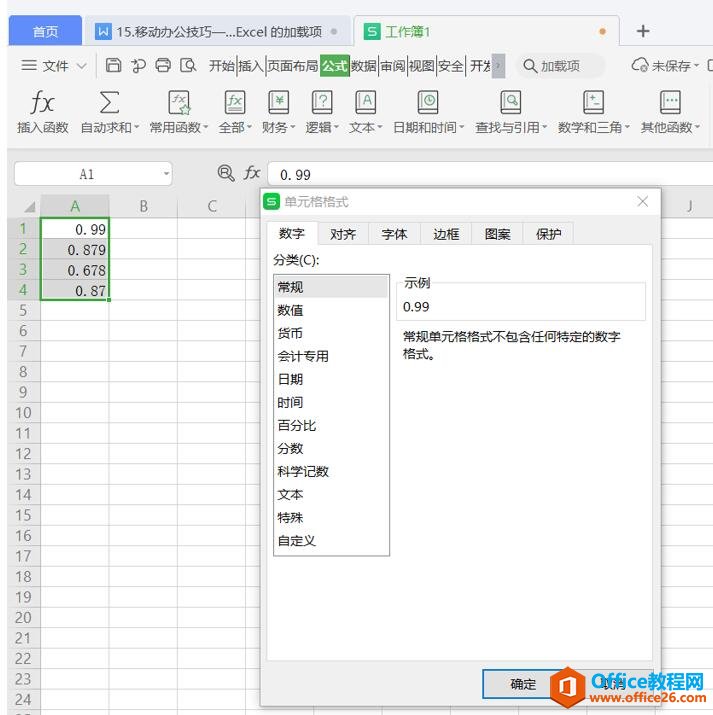This screenshot has width=713, height=715.
Task: Open Lookup and Reference (查找与引用) icon
Action: coord(511,102)
